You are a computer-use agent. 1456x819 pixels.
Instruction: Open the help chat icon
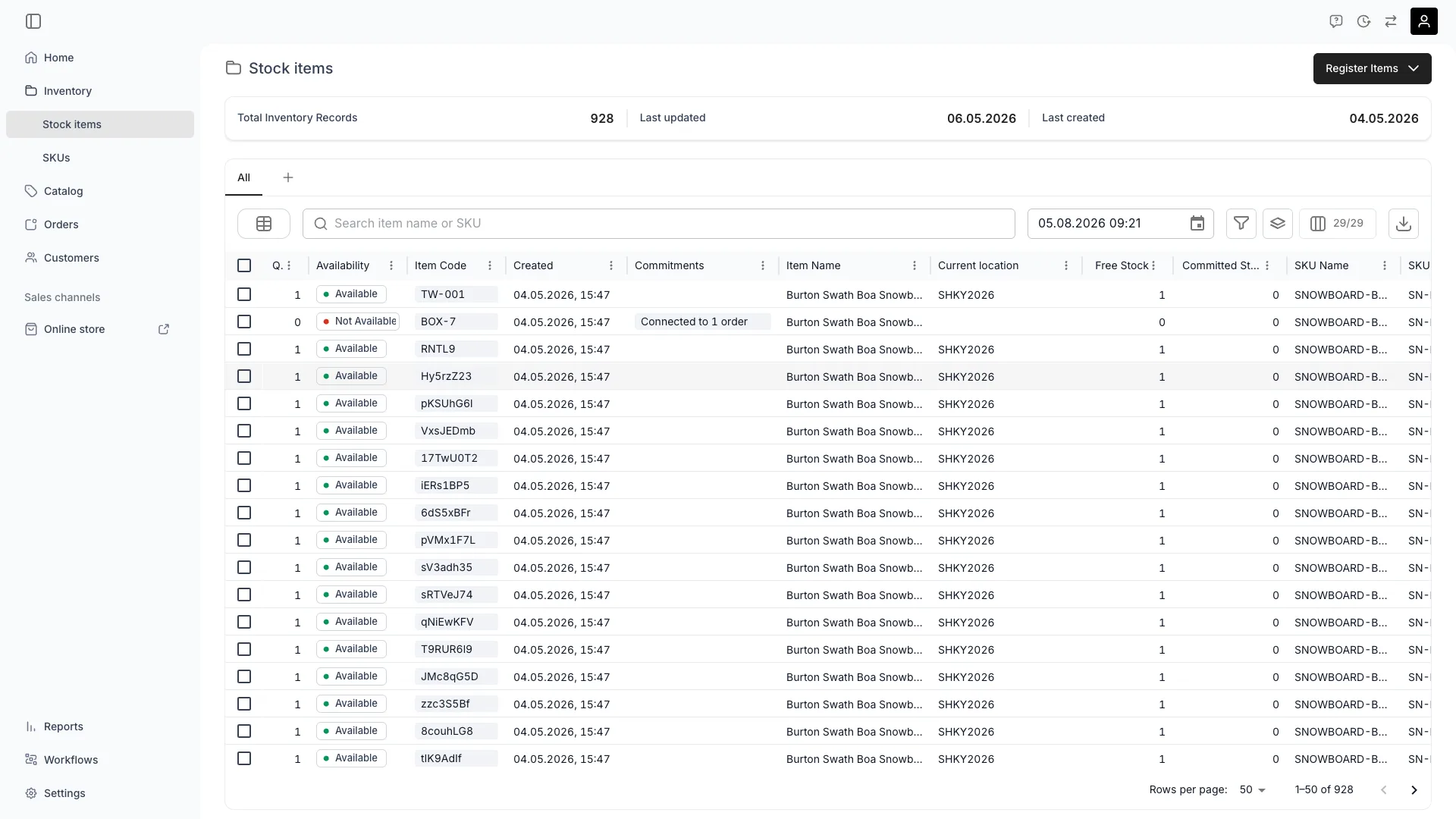[1336, 21]
